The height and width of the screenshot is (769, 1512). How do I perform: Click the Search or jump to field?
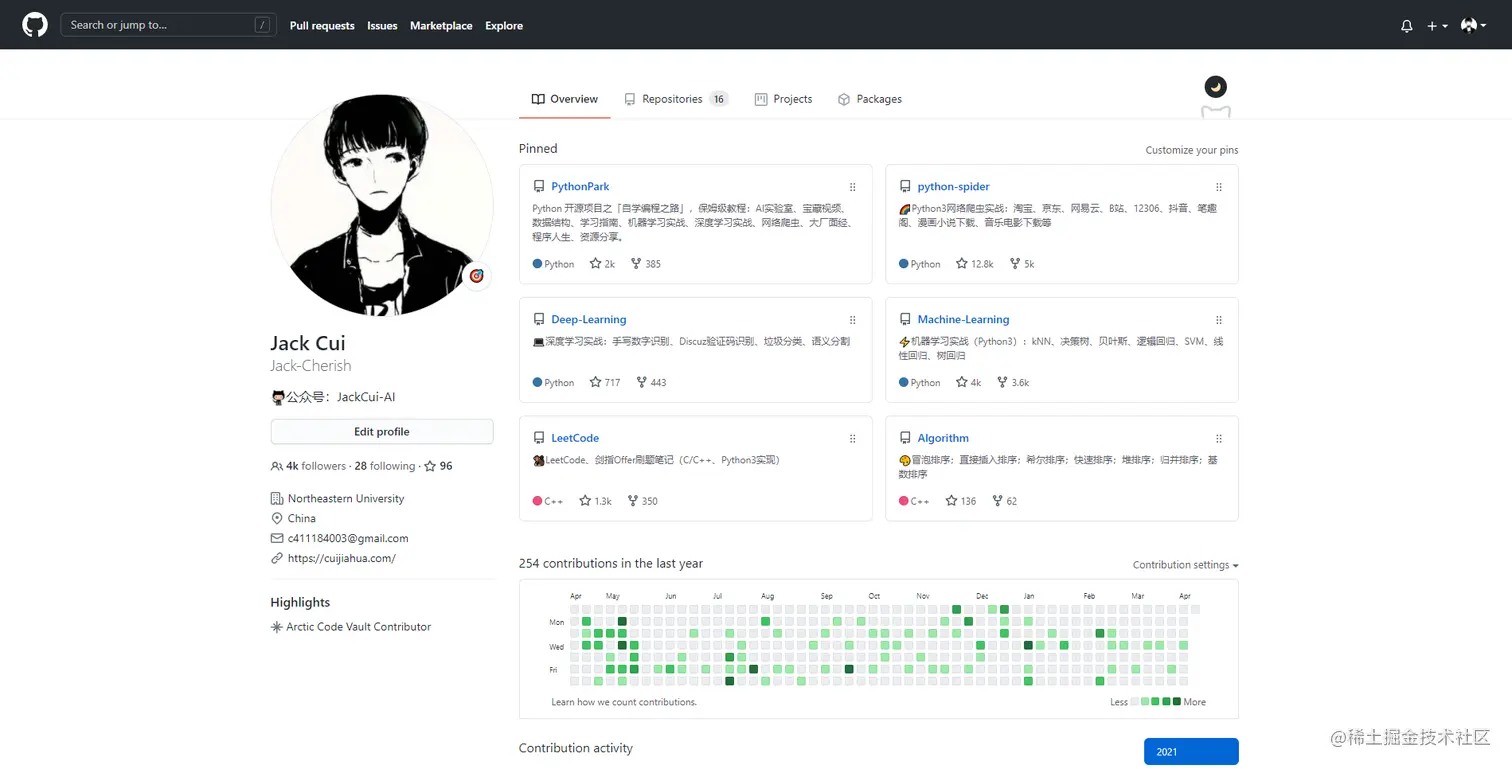click(x=168, y=25)
